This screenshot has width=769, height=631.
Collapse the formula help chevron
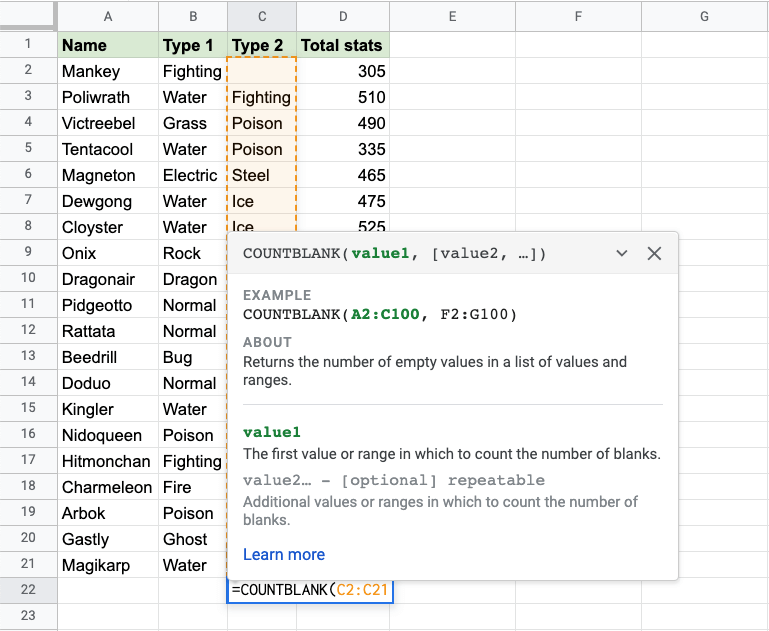point(622,254)
